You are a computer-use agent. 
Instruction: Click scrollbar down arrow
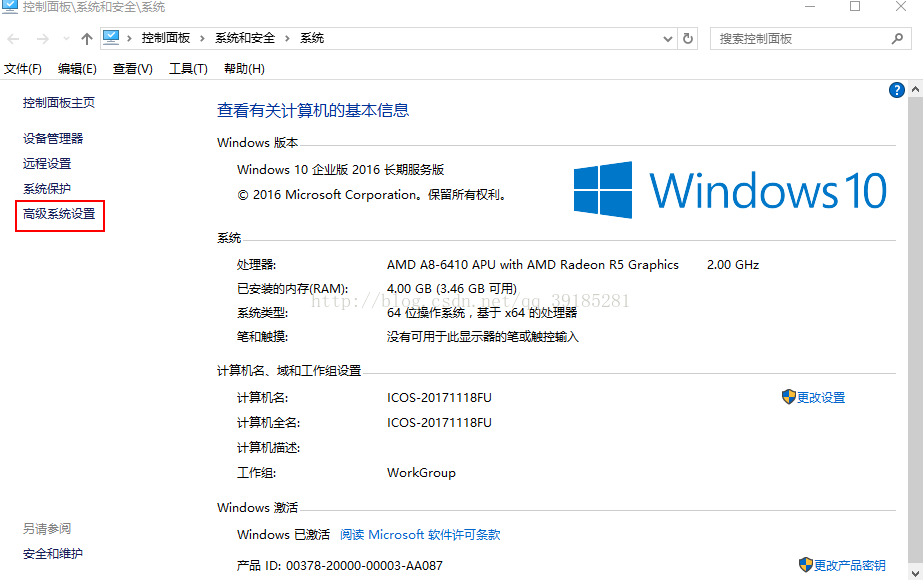[x=915, y=572]
